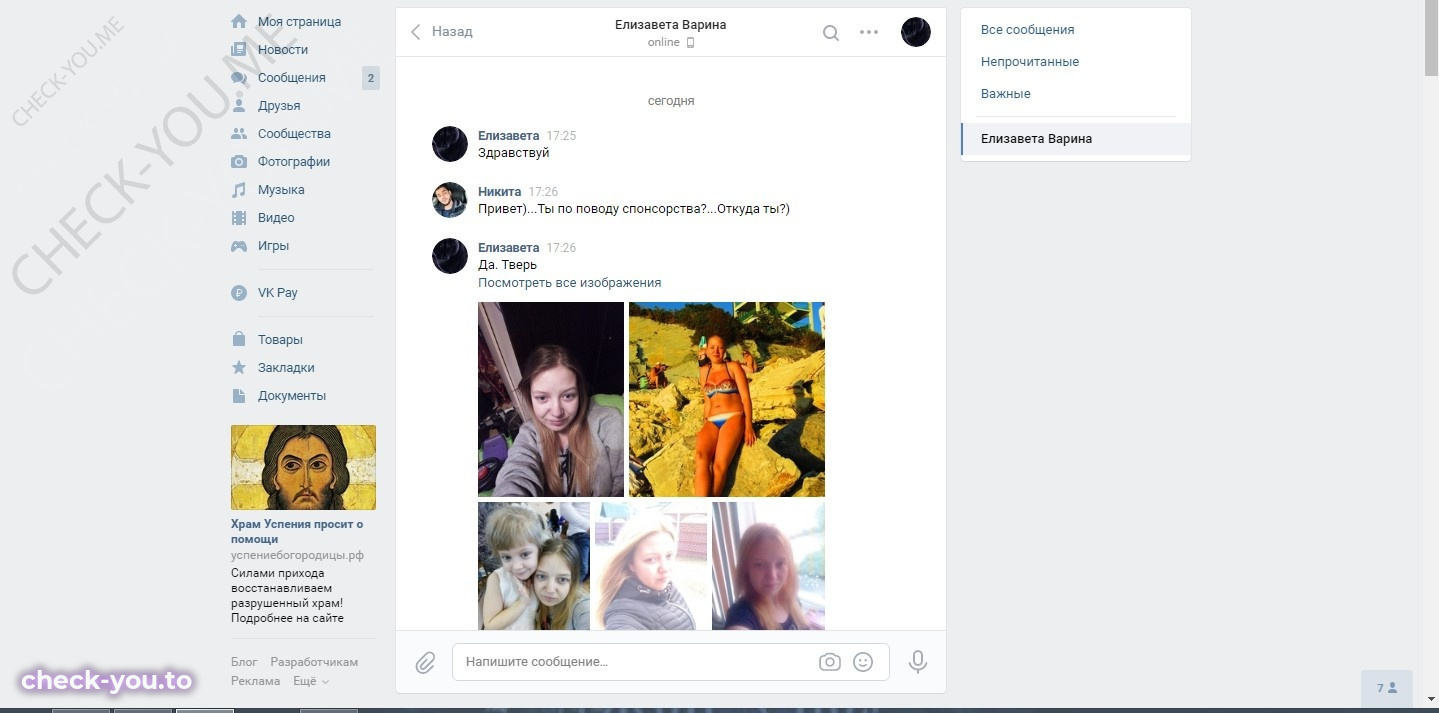Click the Закладки star icon
This screenshot has height=713, width=1439.
(x=239, y=367)
